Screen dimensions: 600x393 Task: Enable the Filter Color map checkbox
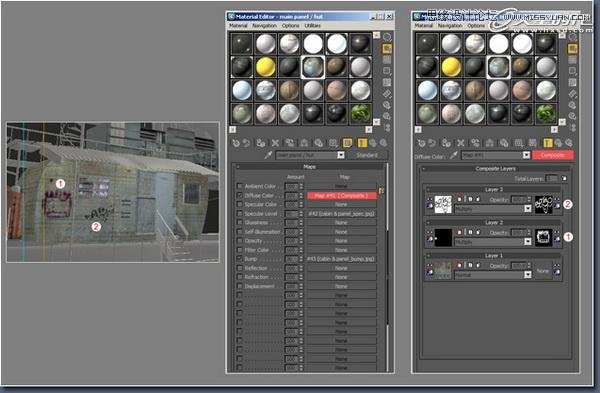click(x=240, y=250)
